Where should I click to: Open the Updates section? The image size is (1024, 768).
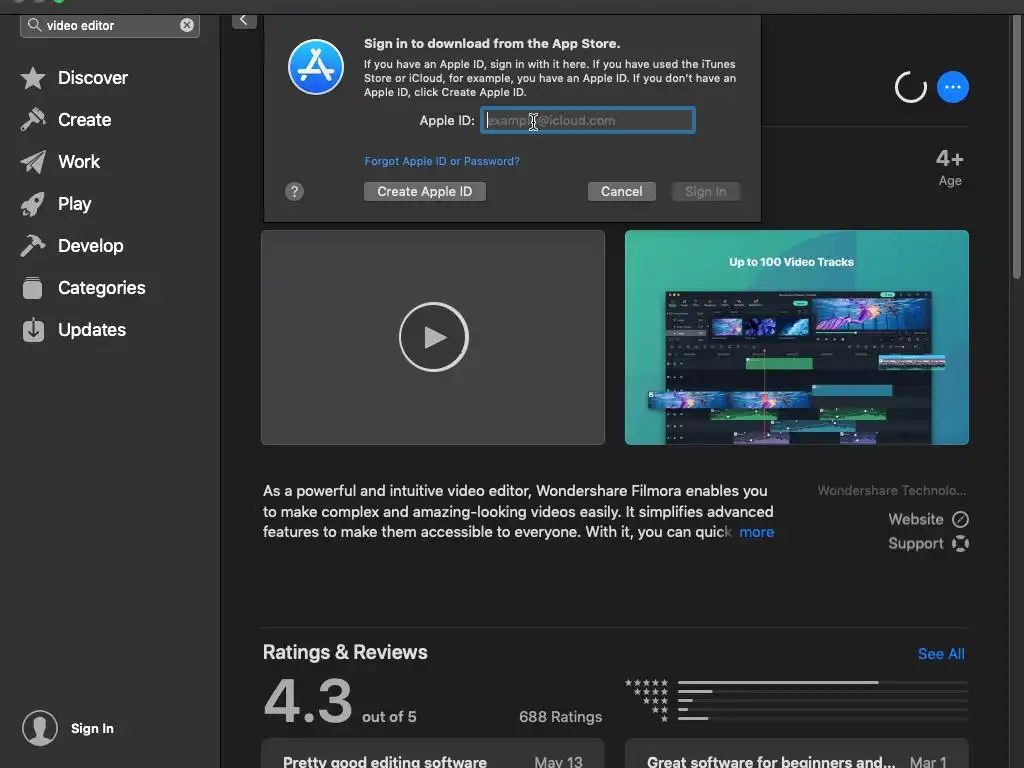point(92,330)
